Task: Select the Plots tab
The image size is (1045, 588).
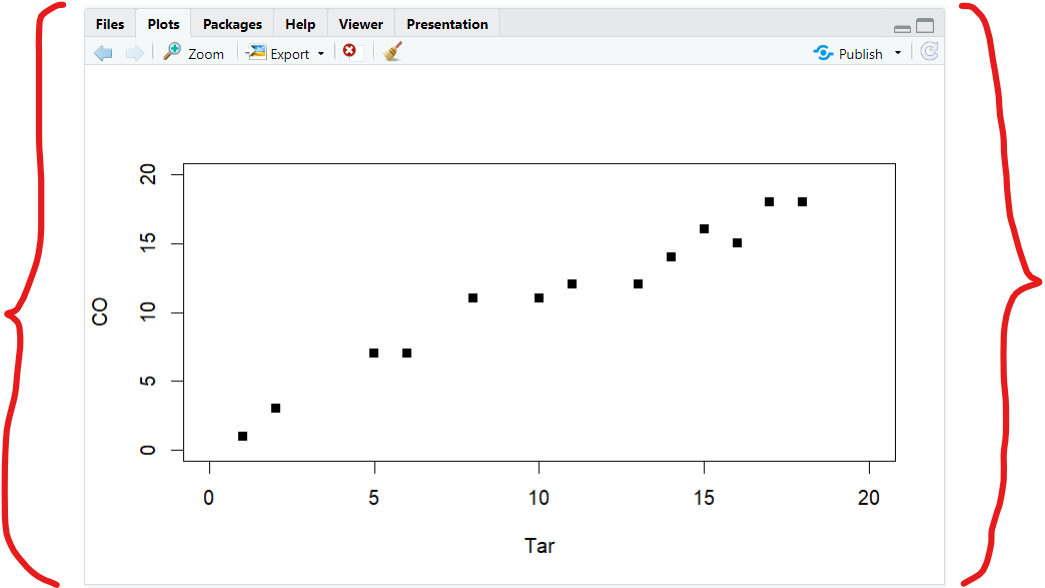Action: (x=163, y=24)
